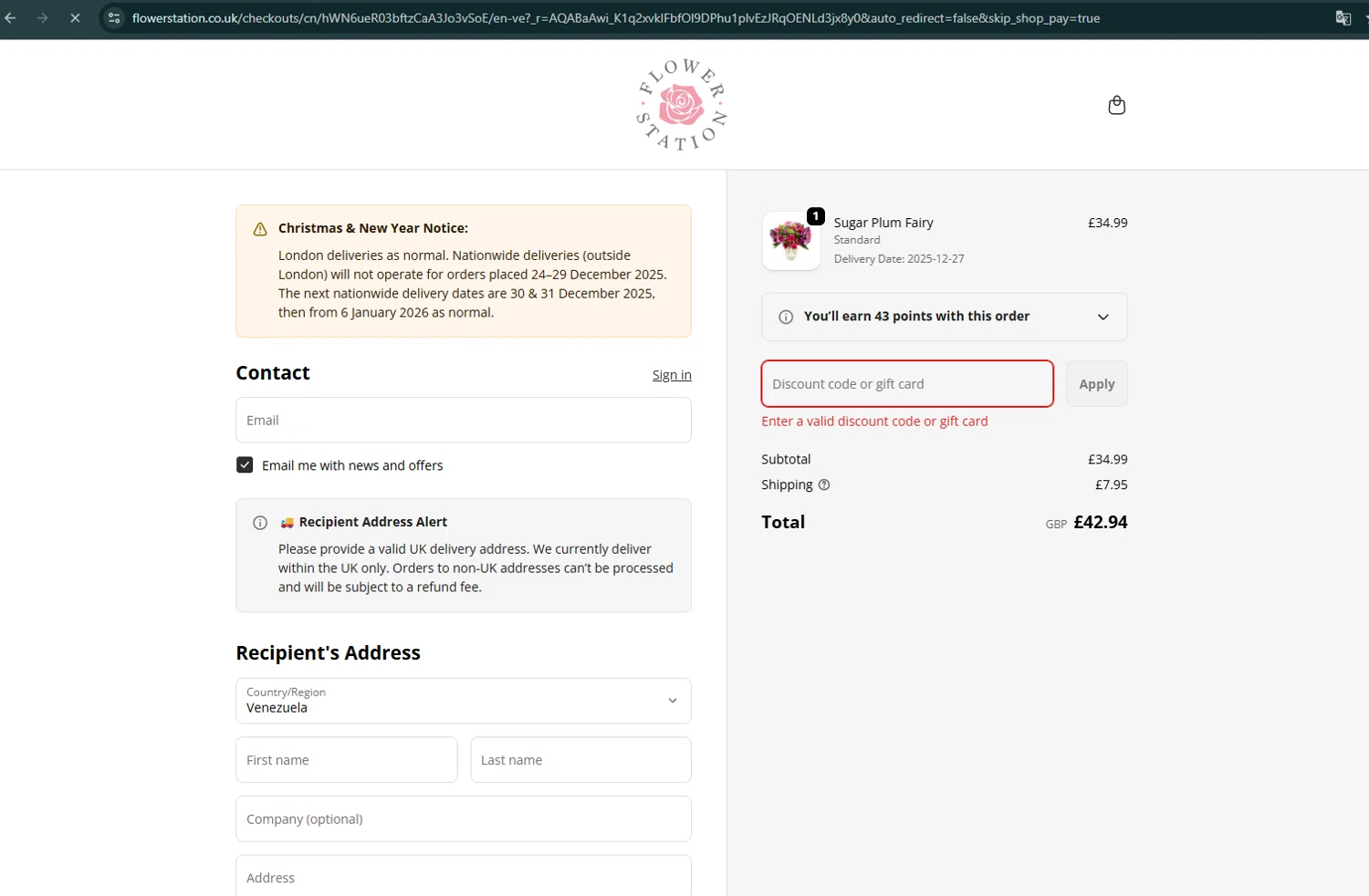Click the Sugar Plum Fairy product thumbnail

[x=790, y=241]
